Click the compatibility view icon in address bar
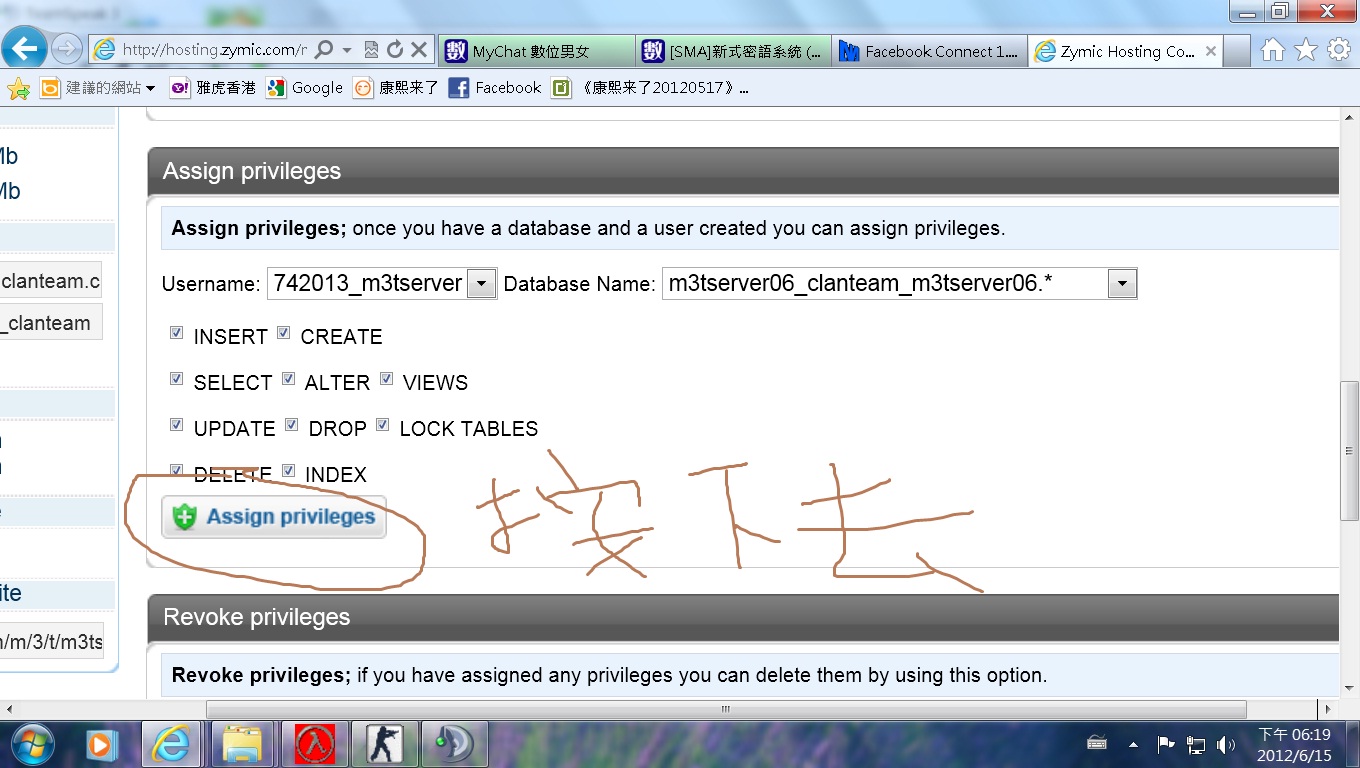Image resolution: width=1360 pixels, height=768 pixels. [371, 49]
